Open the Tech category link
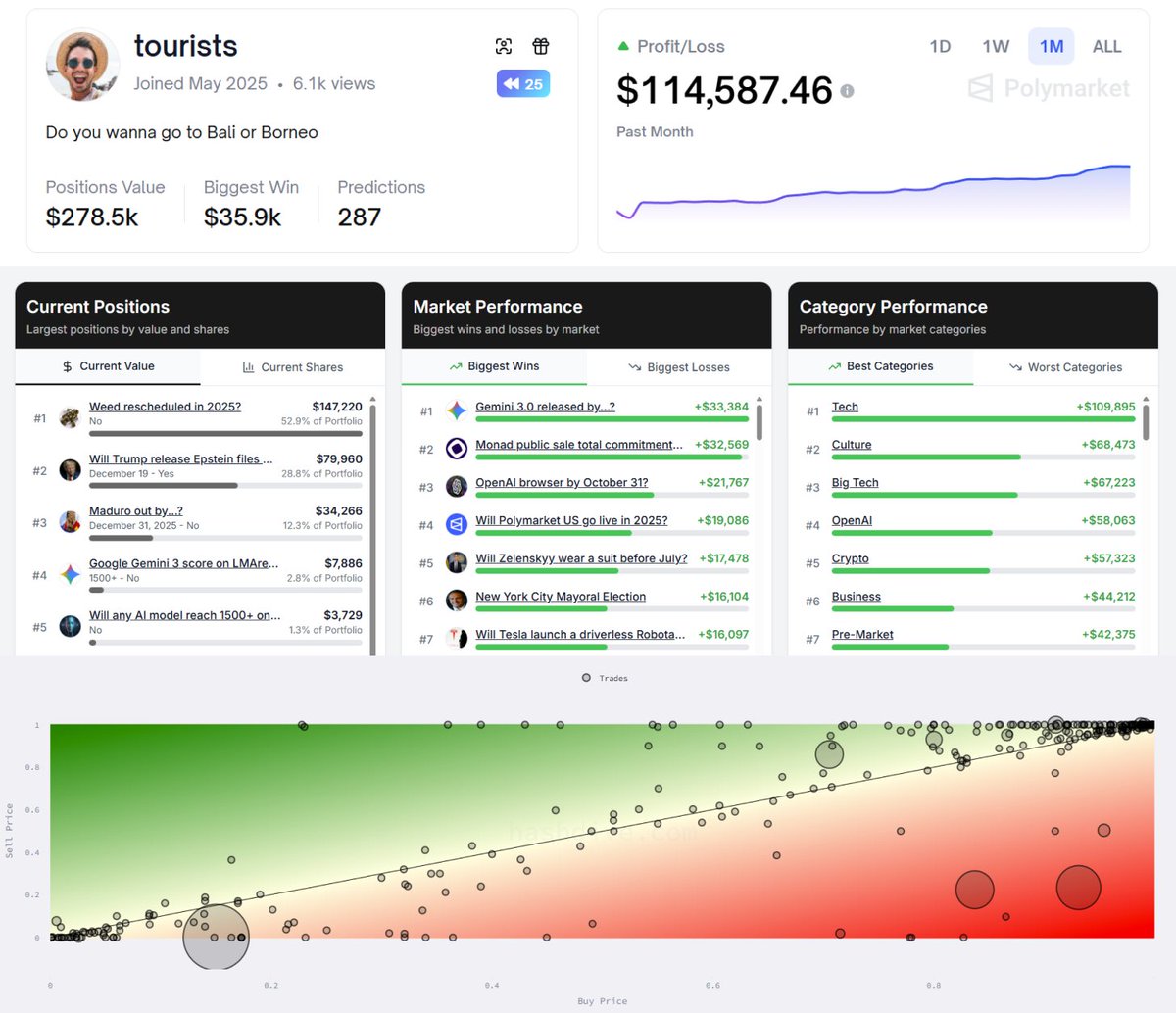This screenshot has width=1176, height=1013. [845, 407]
